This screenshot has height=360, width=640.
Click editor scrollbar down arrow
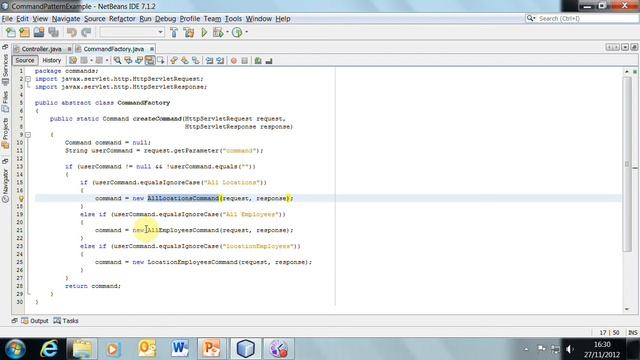click(x=627, y=309)
